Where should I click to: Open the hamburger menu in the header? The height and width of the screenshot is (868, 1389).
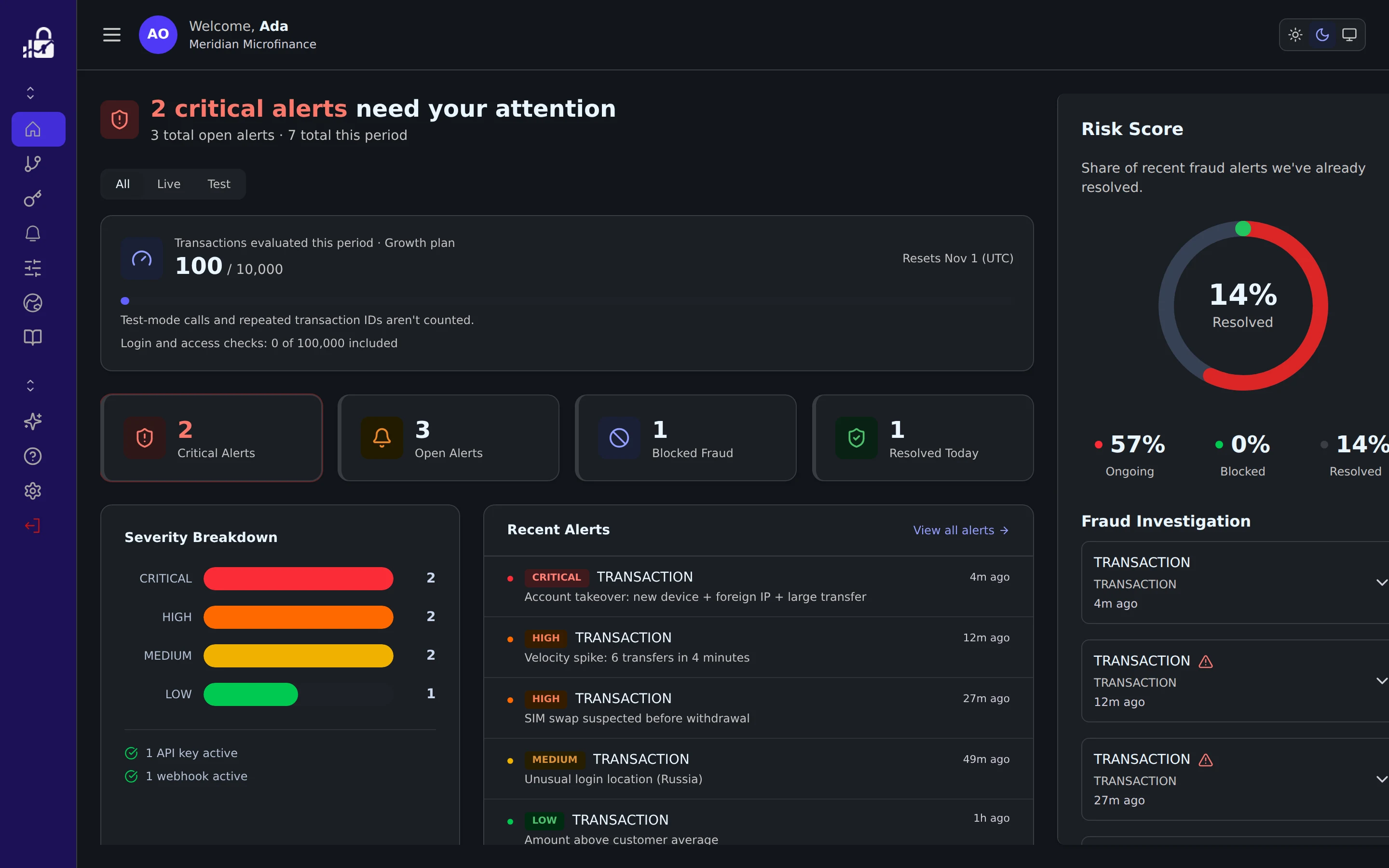(x=111, y=34)
